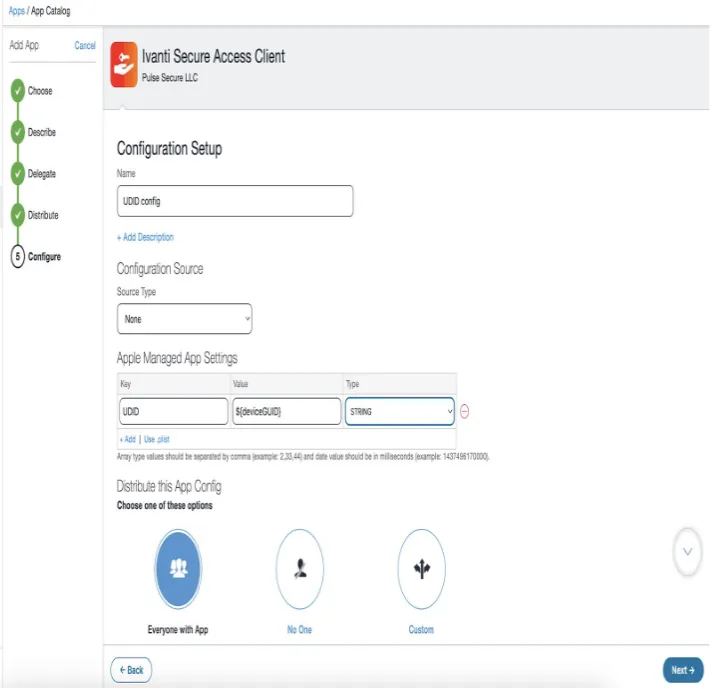Screen dimensions: 712x688
Task: Go to the Choose step
Action: pyautogui.click(x=40, y=91)
